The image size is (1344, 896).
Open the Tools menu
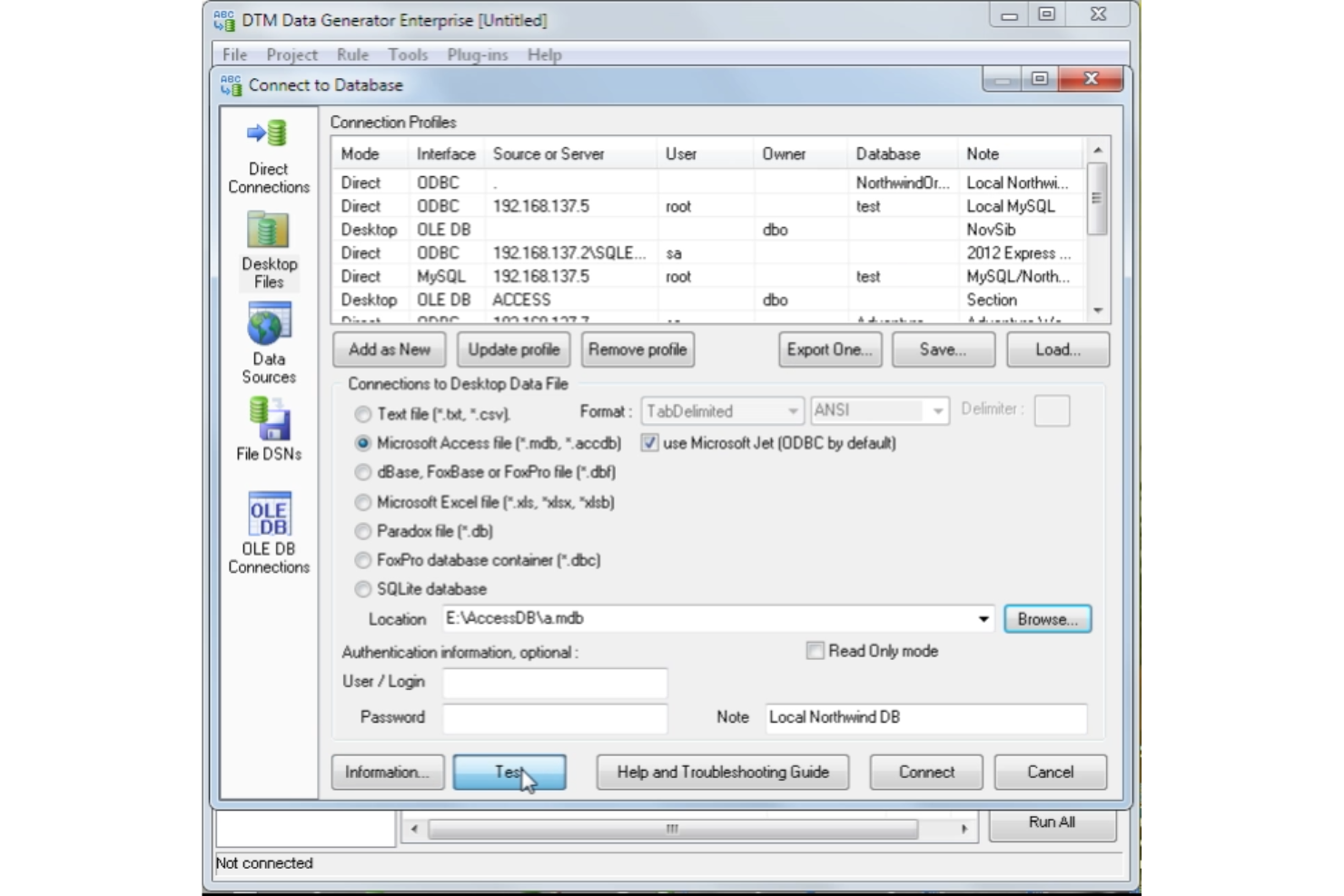tap(408, 54)
